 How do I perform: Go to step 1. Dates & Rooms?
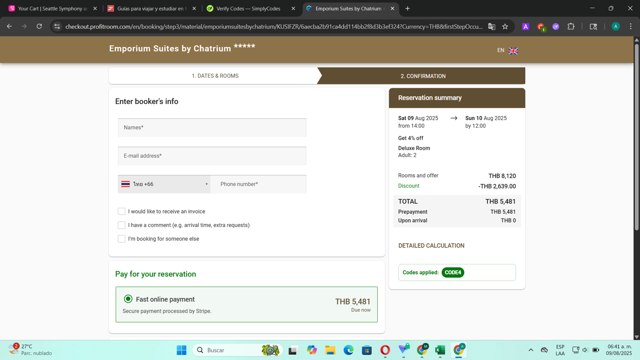215,76
